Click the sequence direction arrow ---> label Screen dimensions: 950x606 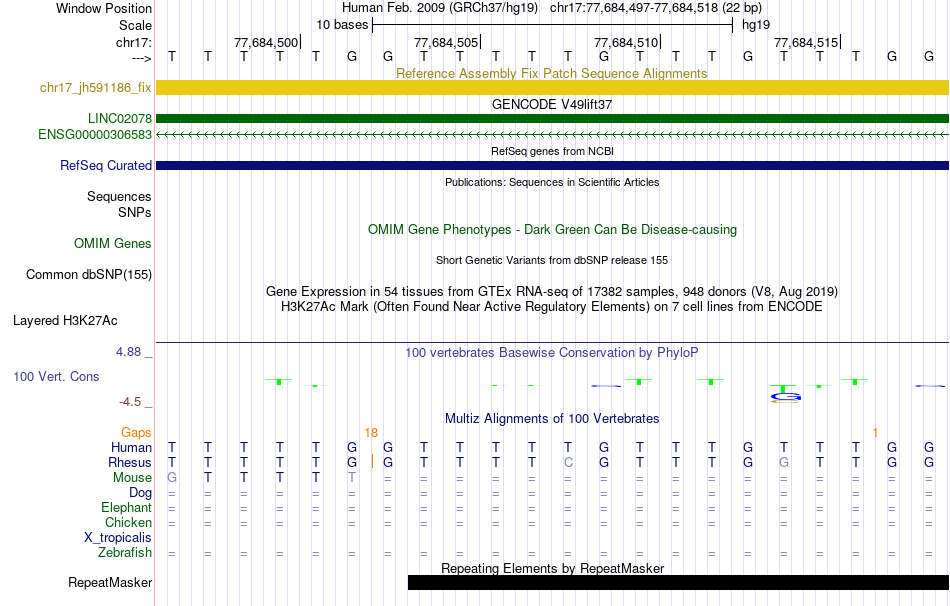141,58
